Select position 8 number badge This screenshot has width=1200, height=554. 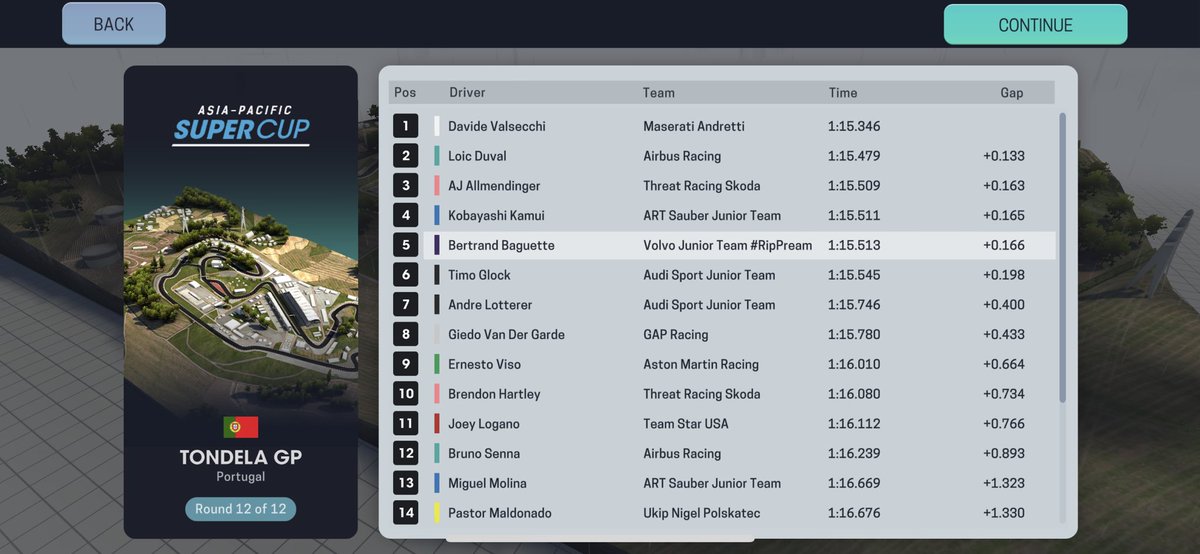click(x=406, y=334)
